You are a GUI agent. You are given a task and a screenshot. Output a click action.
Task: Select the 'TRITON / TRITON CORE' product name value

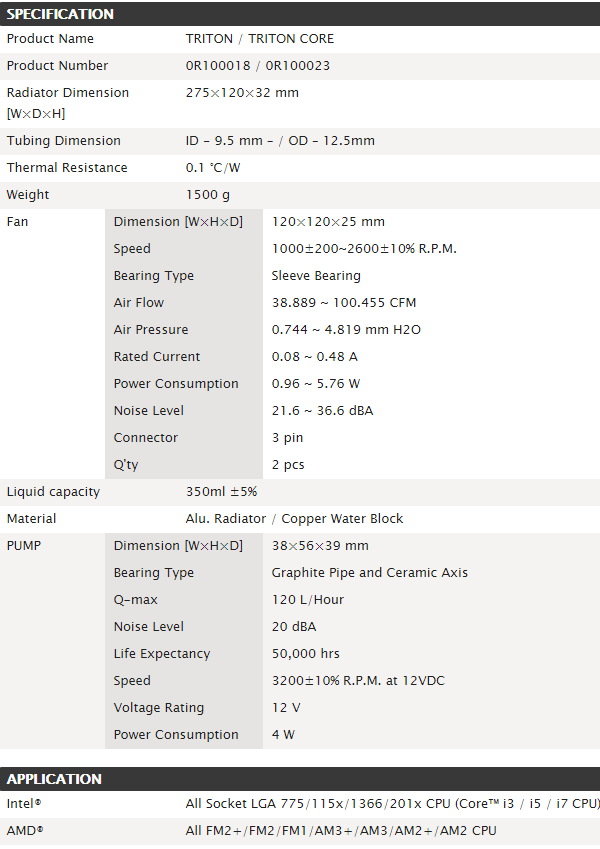260,39
